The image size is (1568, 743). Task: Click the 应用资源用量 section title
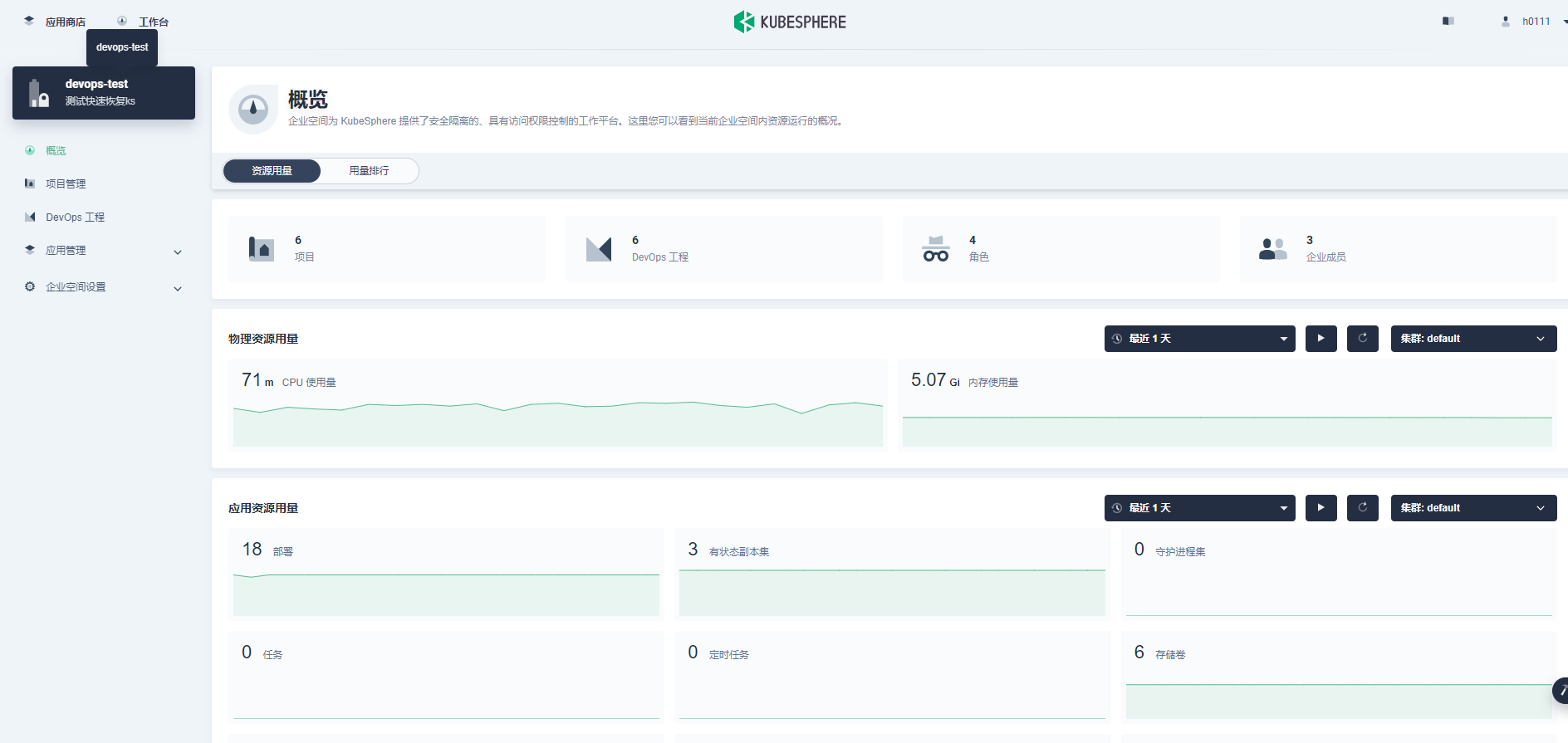(x=263, y=508)
